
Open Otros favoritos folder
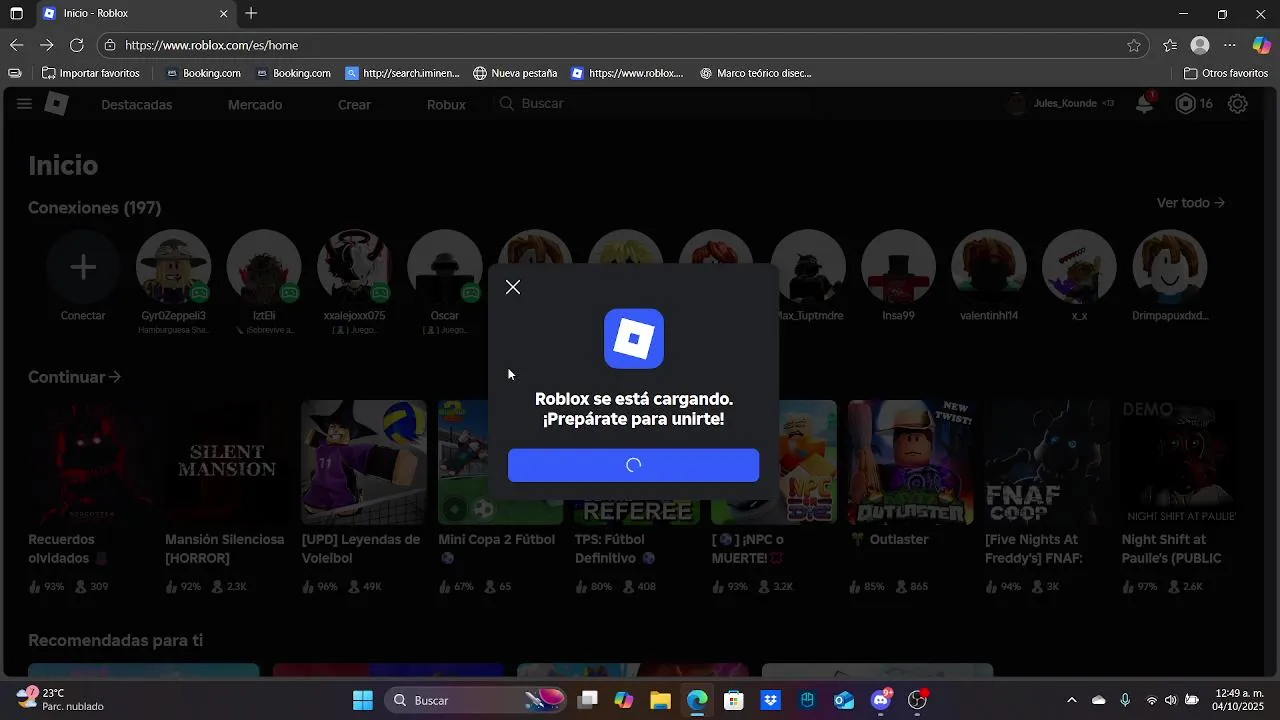tap(1225, 73)
